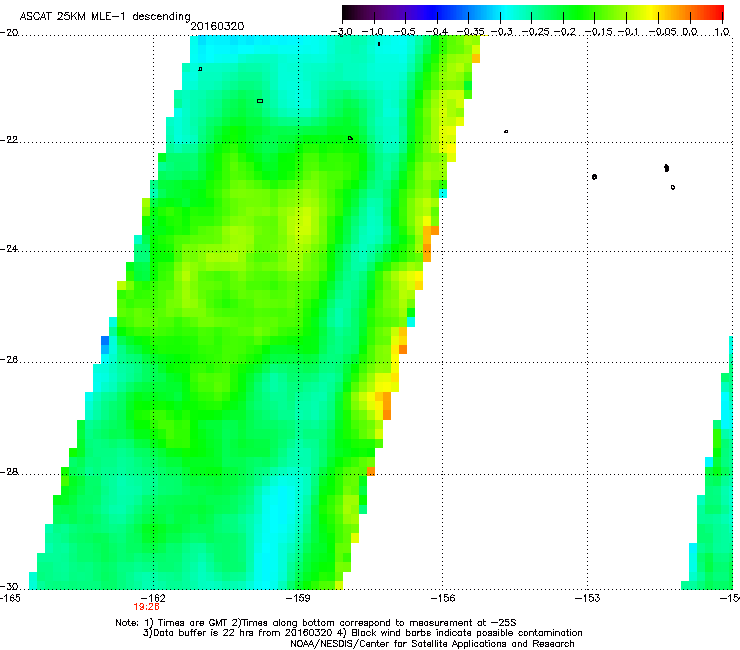Image resolution: width=740 pixels, height=650 pixels.
Task: Click the latitude label -30
Action: click(x=9, y=587)
